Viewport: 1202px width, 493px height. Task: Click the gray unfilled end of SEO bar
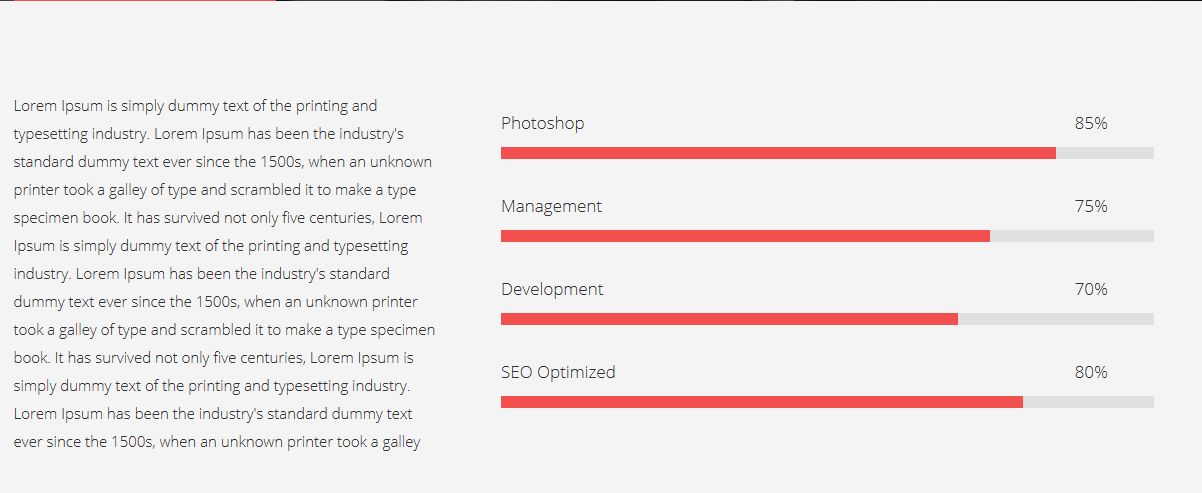1088,402
